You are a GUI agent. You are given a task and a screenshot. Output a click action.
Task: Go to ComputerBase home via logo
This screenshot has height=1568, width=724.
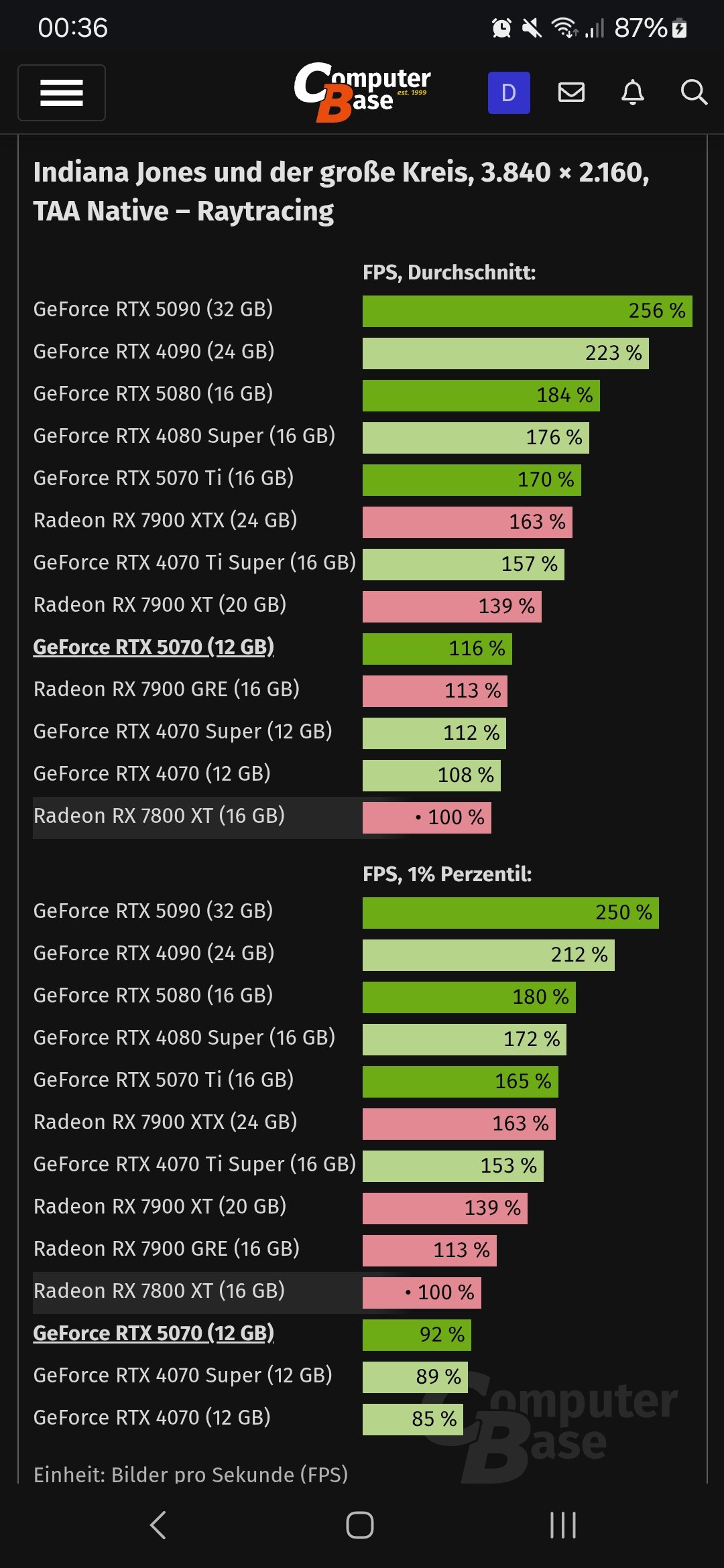click(x=363, y=92)
